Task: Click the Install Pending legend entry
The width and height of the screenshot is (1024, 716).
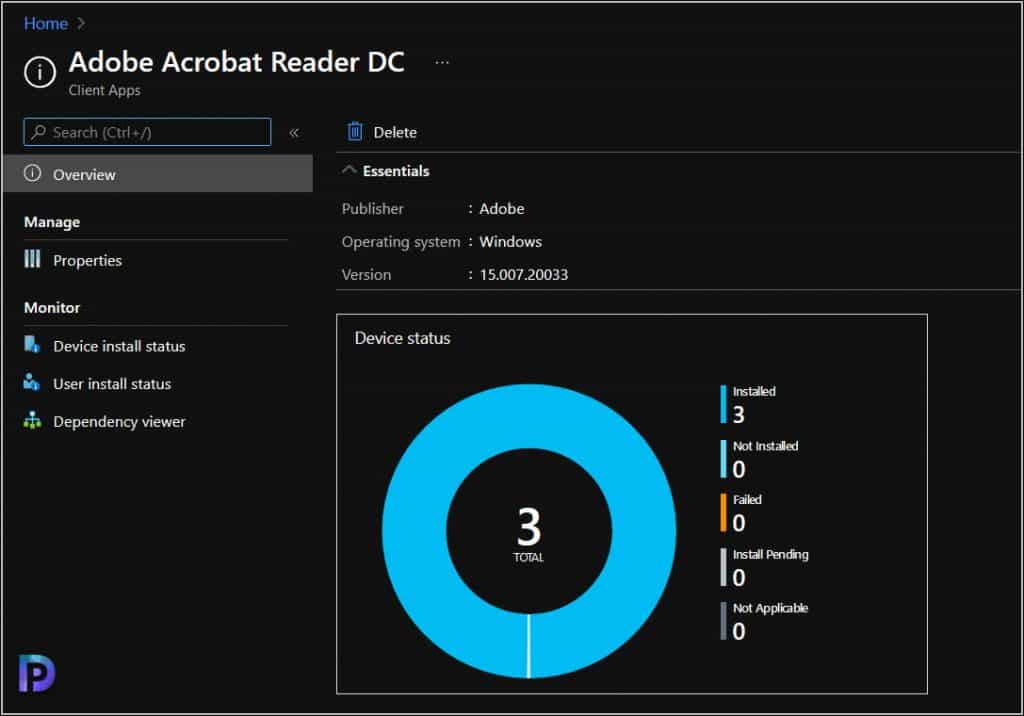Action: pyautogui.click(x=764, y=567)
